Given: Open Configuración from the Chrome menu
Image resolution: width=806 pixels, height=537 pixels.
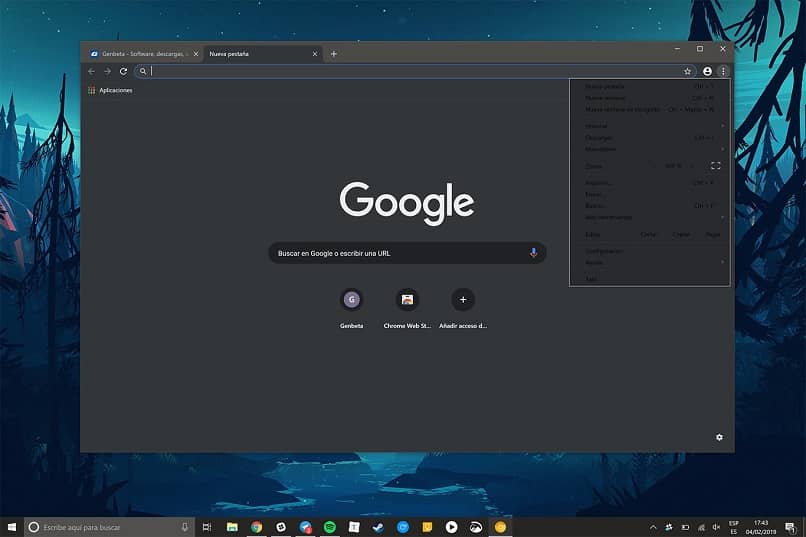Looking at the screenshot, I should click(650, 251).
